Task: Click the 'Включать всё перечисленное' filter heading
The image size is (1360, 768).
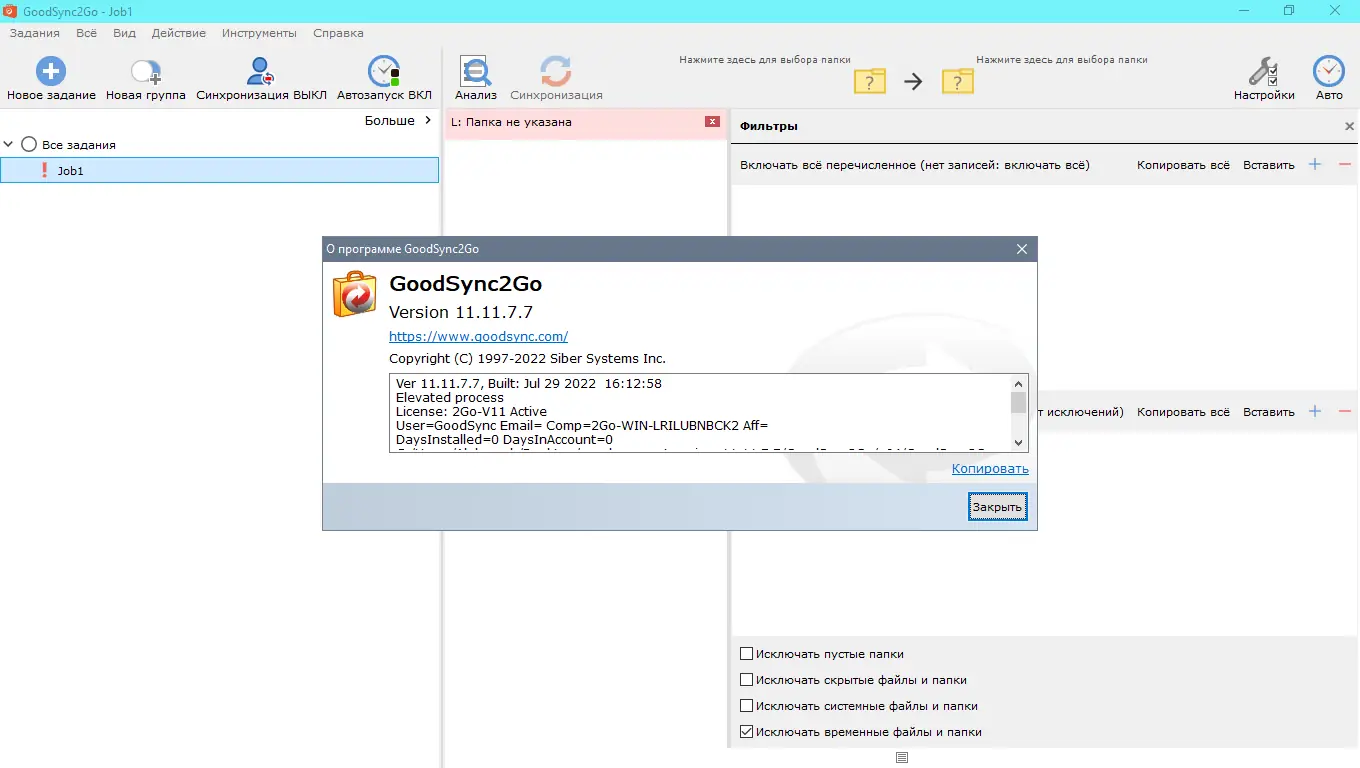Action: coord(915,165)
